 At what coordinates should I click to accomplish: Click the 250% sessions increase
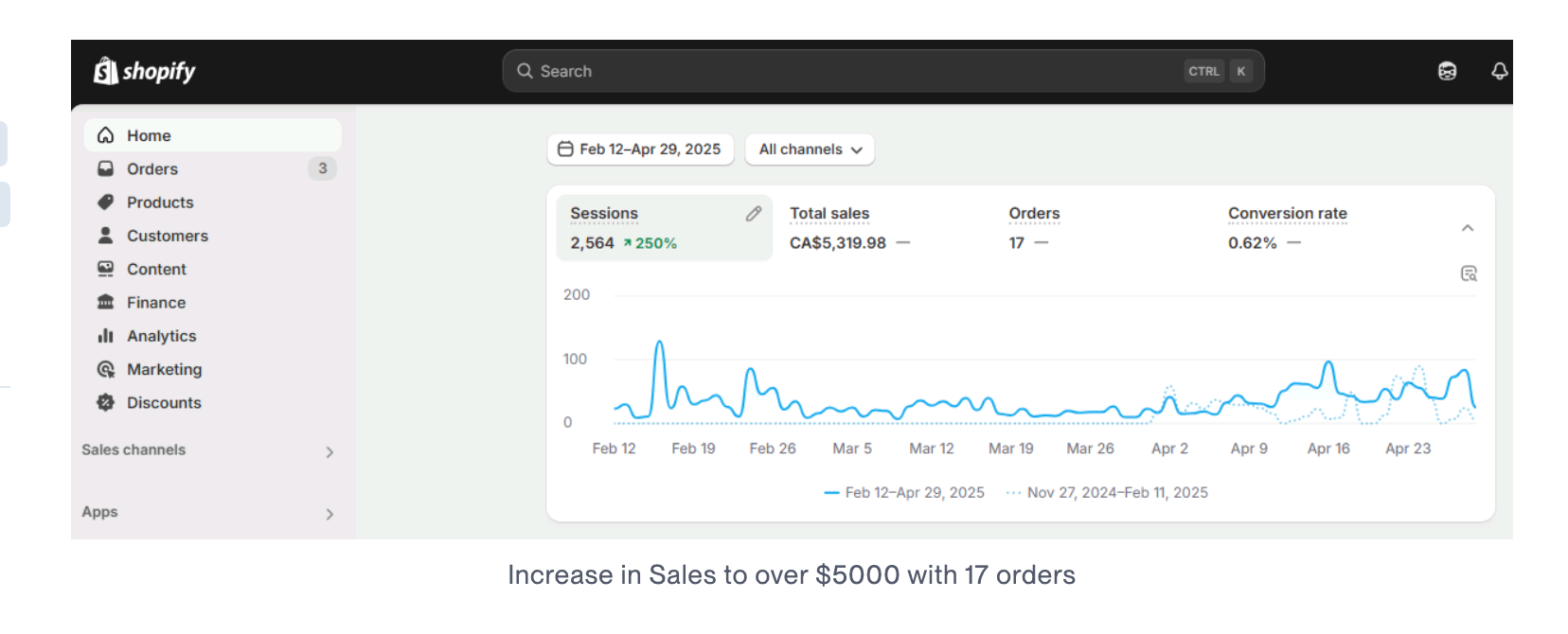pyautogui.click(x=650, y=243)
